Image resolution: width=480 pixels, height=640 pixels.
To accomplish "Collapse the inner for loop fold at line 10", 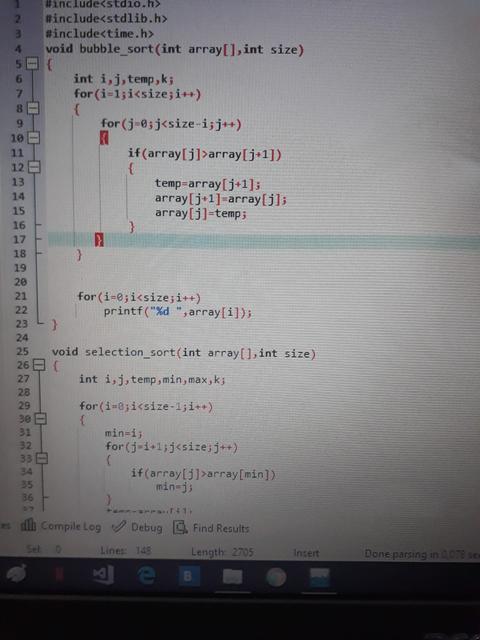I will point(33,138).
